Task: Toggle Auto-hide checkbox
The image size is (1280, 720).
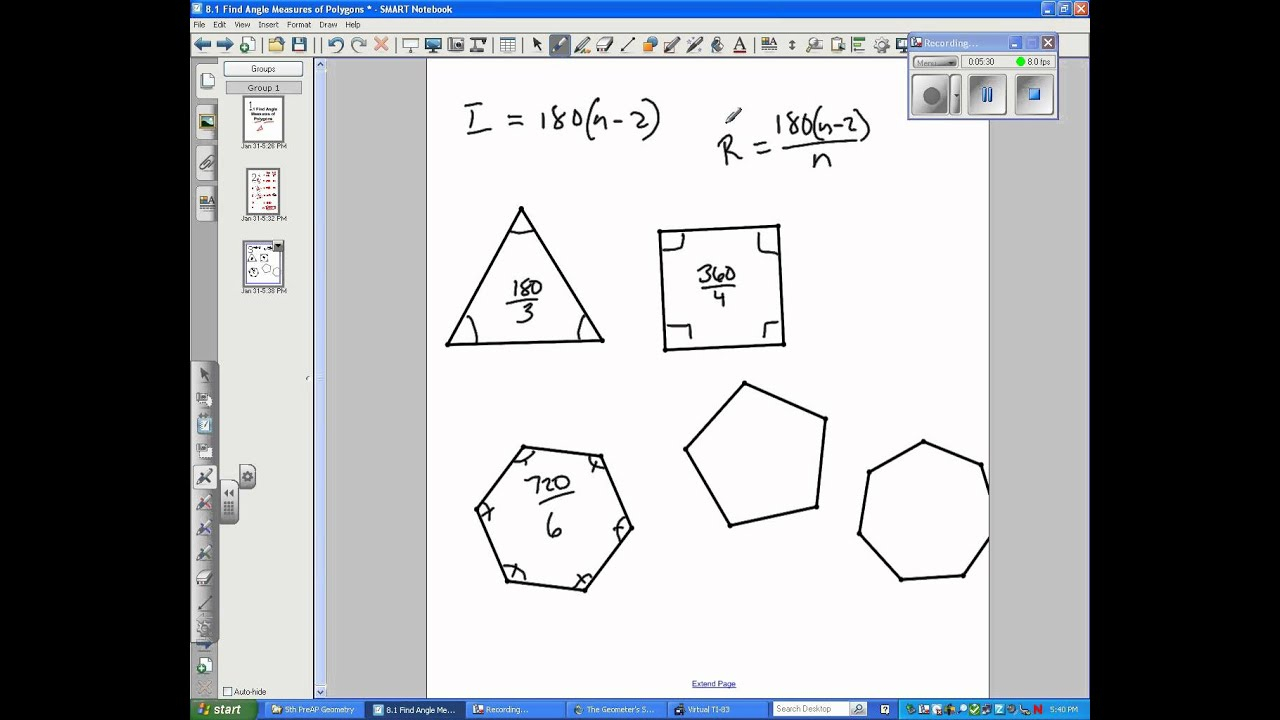Action: [227, 692]
